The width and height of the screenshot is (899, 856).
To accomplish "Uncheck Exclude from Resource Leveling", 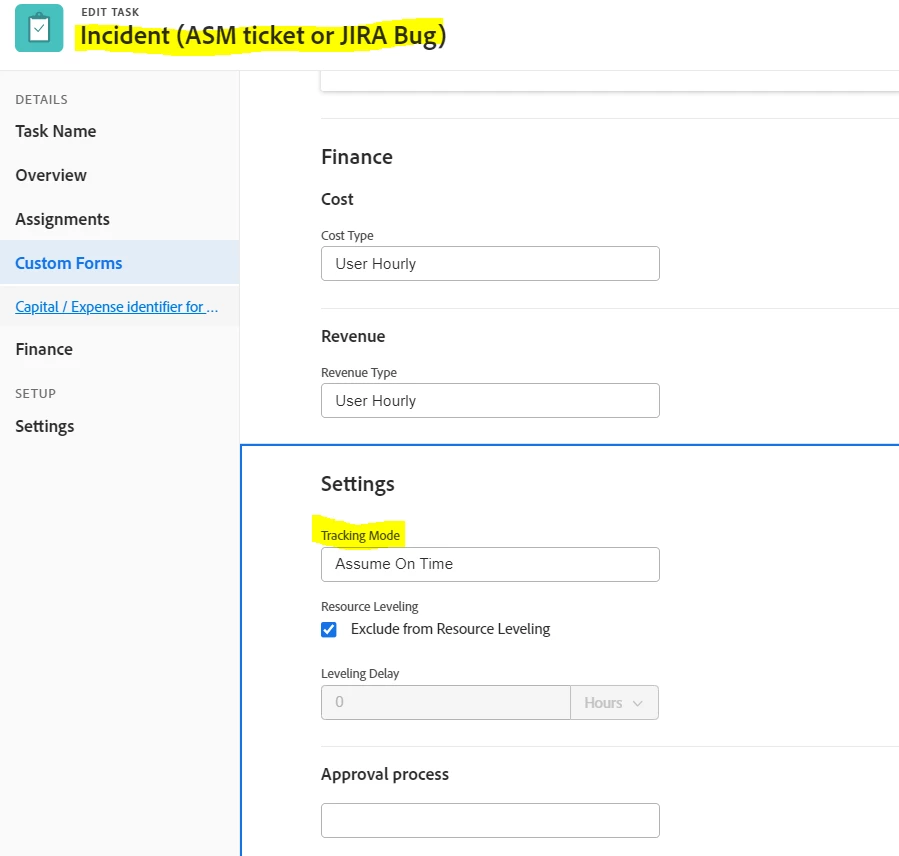I will [x=329, y=630].
